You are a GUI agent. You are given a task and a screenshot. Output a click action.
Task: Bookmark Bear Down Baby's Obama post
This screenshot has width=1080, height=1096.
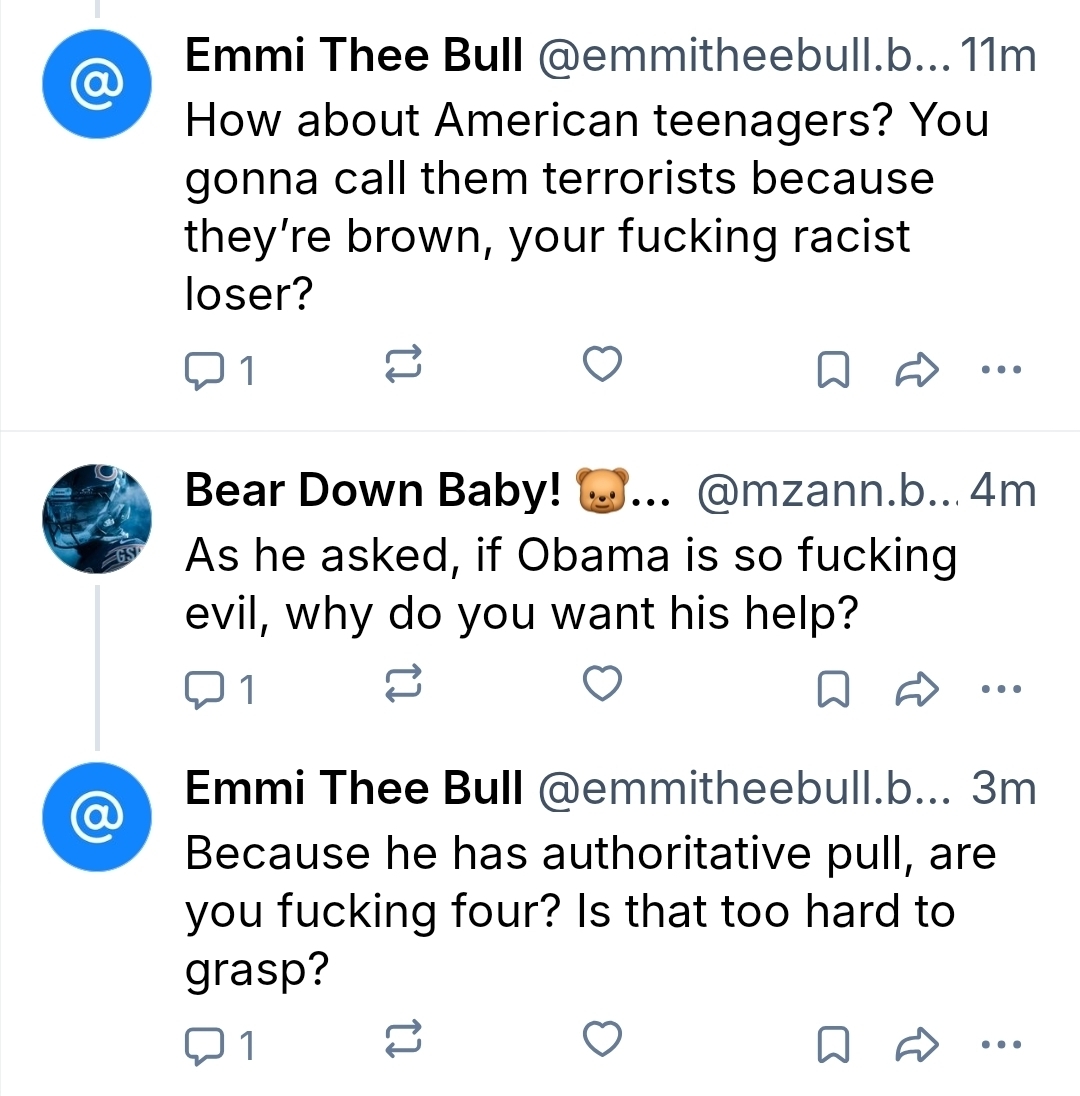click(x=832, y=687)
